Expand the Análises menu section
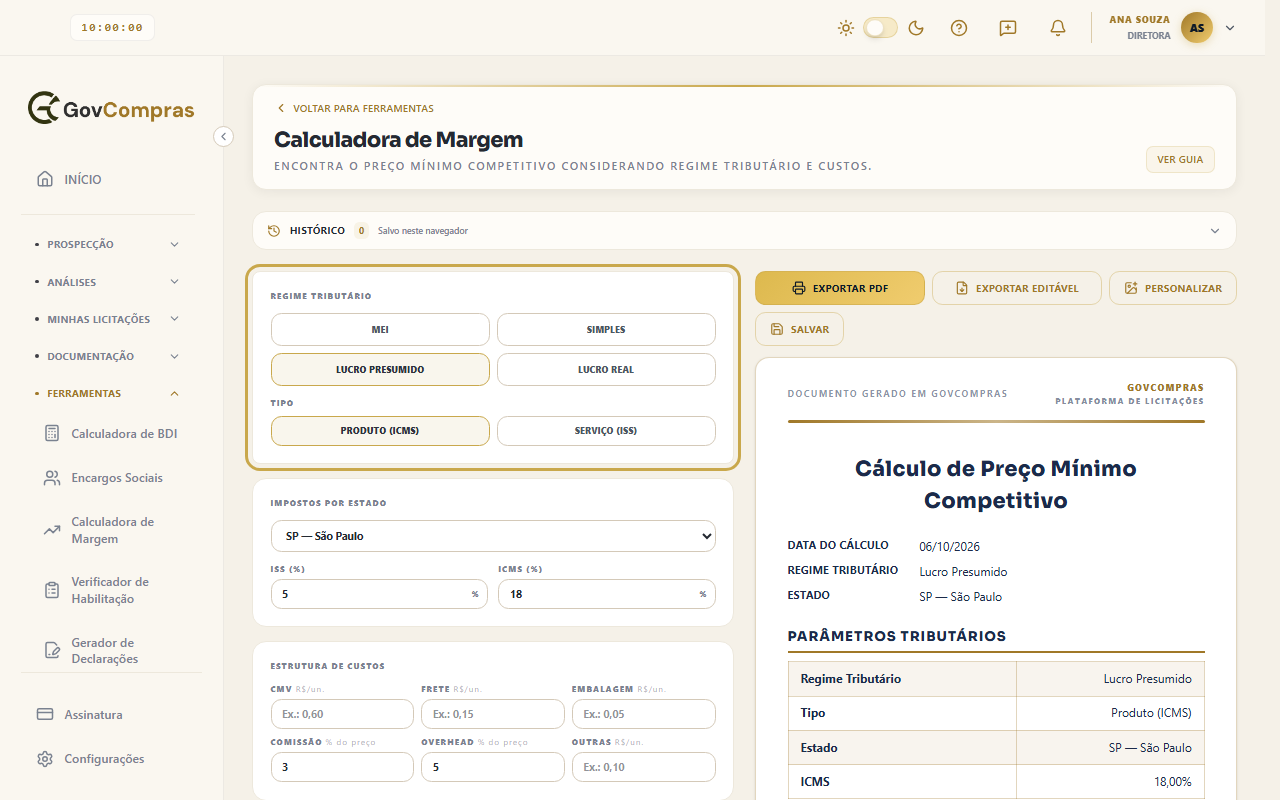The width and height of the screenshot is (1280, 800). click(109, 282)
